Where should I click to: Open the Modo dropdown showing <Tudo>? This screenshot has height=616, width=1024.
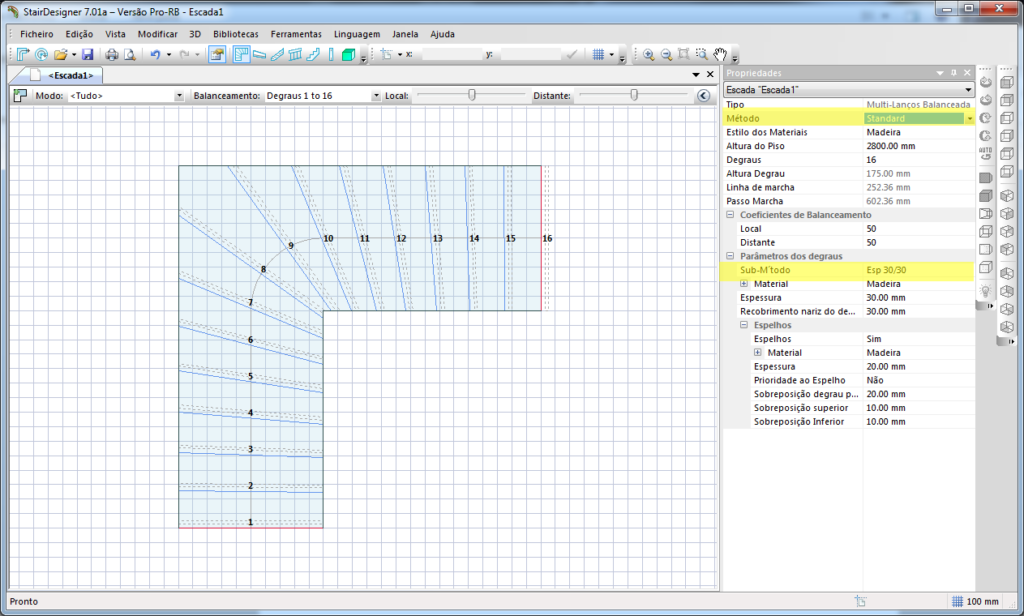[179, 96]
